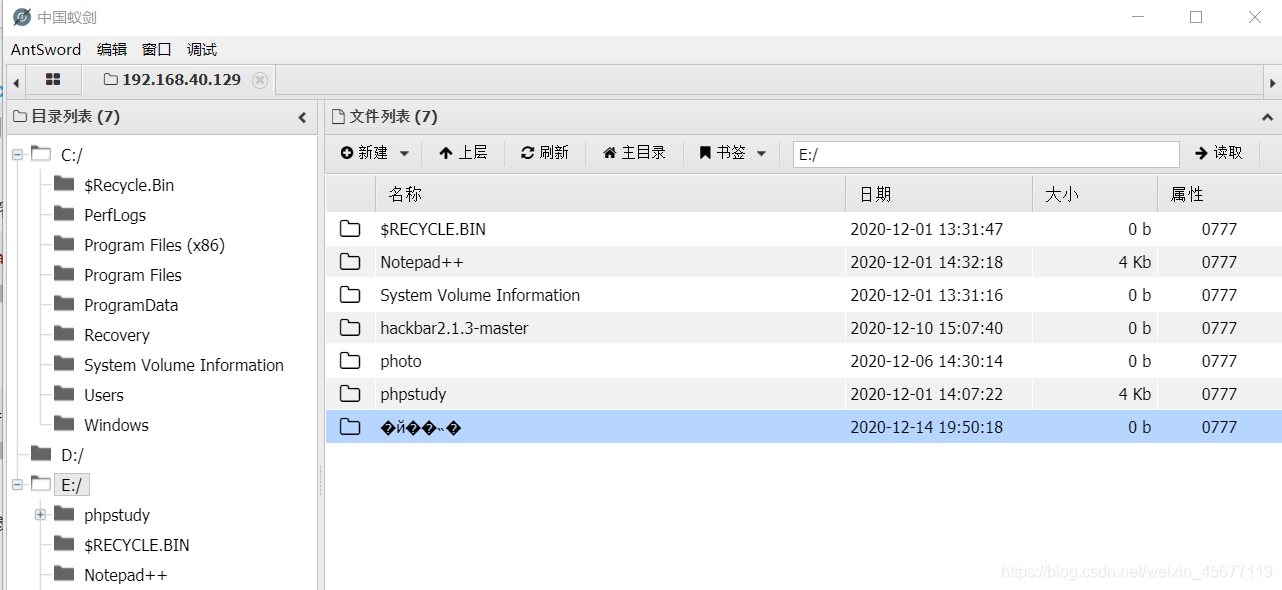The height and width of the screenshot is (590, 1282).
Task: Maximize the 中国蚁剑 window
Action: 1196,17
